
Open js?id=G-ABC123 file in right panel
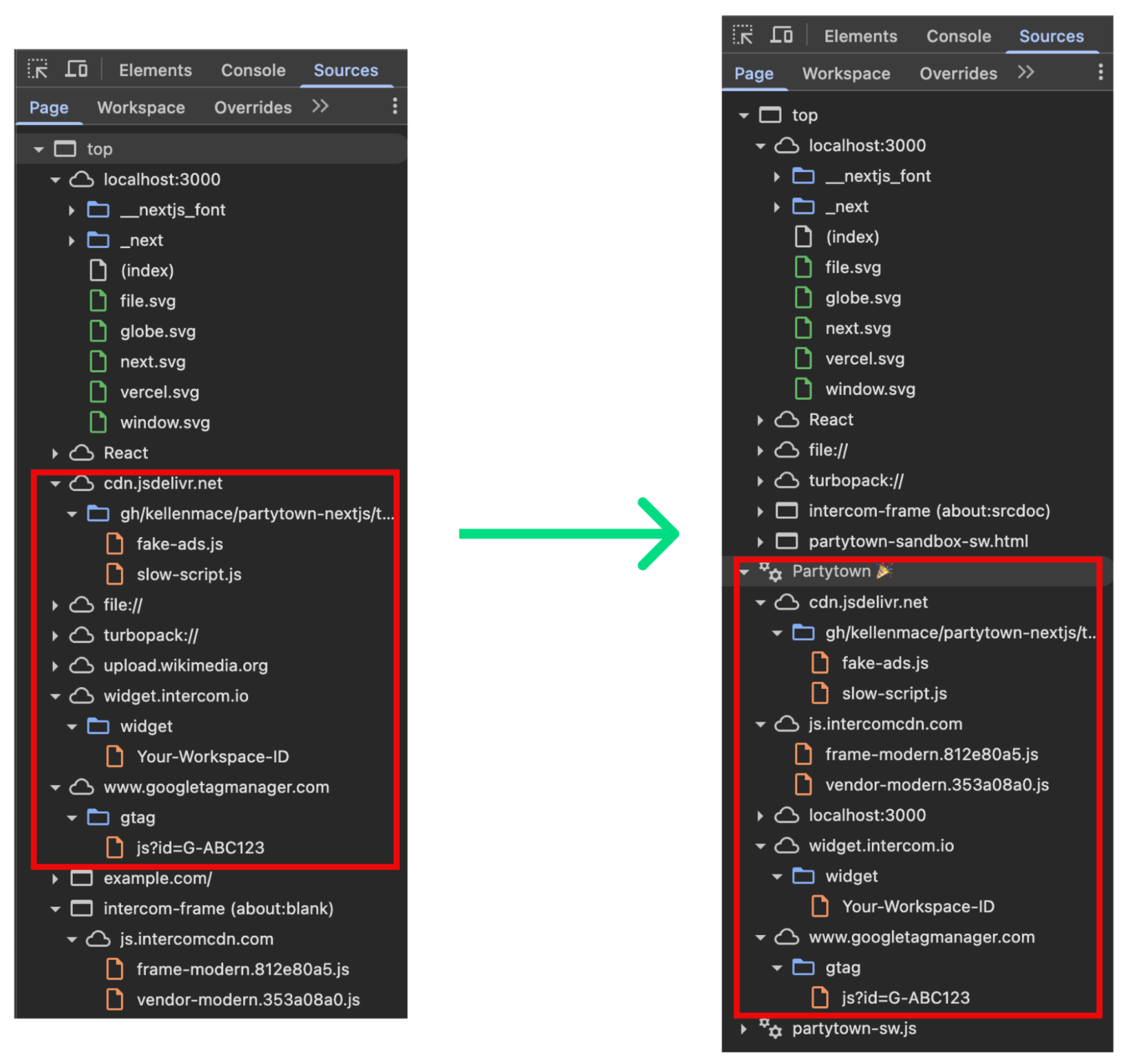coord(906,998)
